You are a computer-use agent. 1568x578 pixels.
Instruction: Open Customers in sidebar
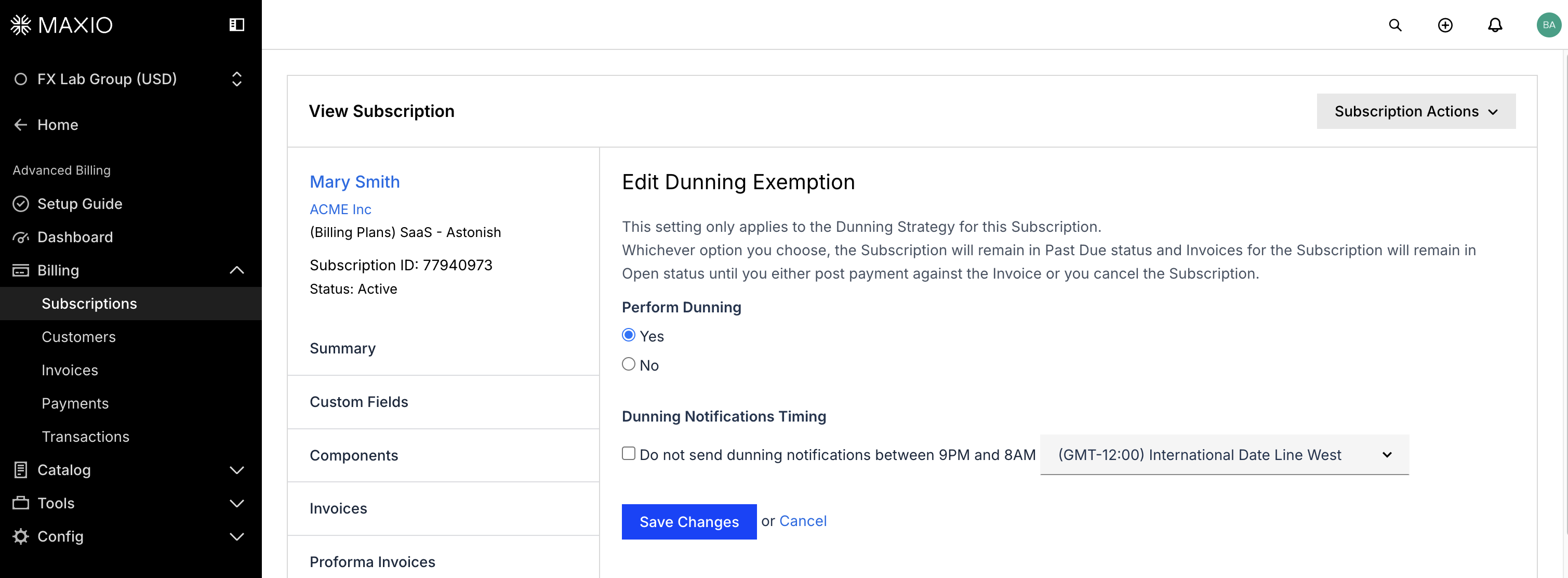point(78,337)
